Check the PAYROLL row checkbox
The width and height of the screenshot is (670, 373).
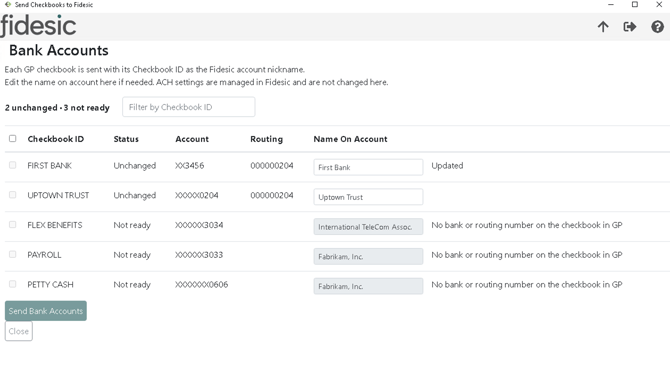coord(12,254)
